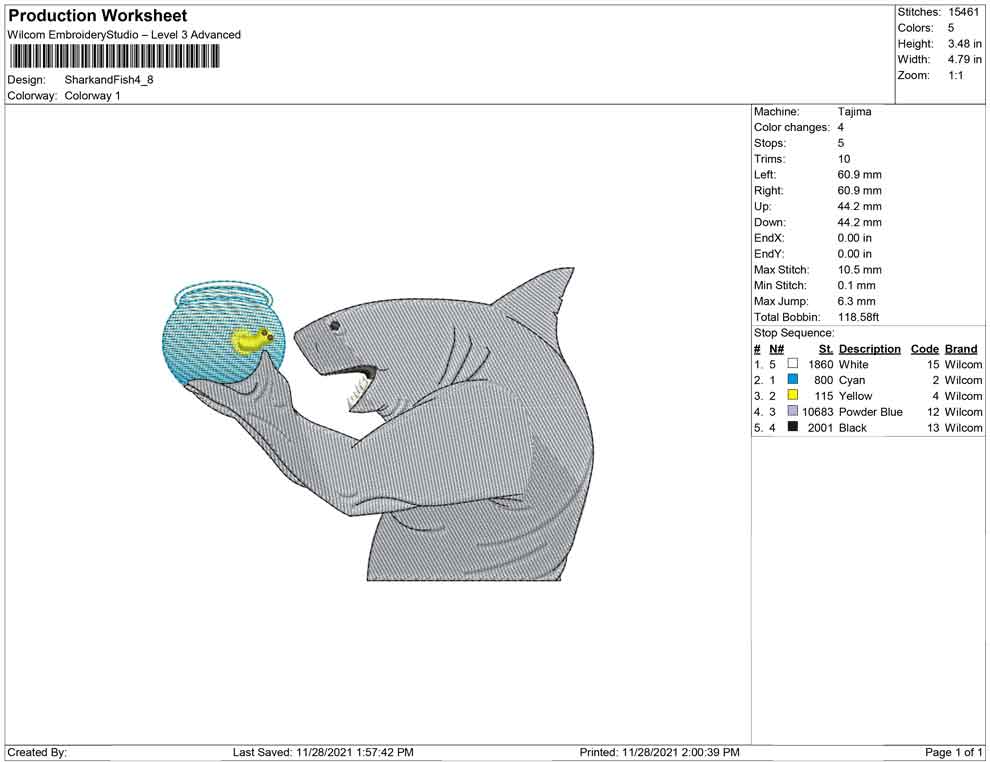Click the N# column header
This screenshot has height=762, width=990.
coord(776,349)
